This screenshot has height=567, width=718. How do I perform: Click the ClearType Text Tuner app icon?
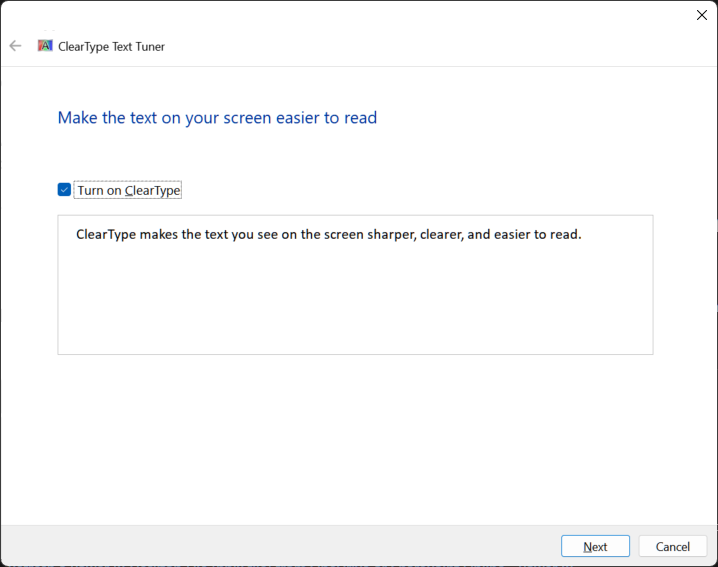pyautogui.click(x=45, y=46)
